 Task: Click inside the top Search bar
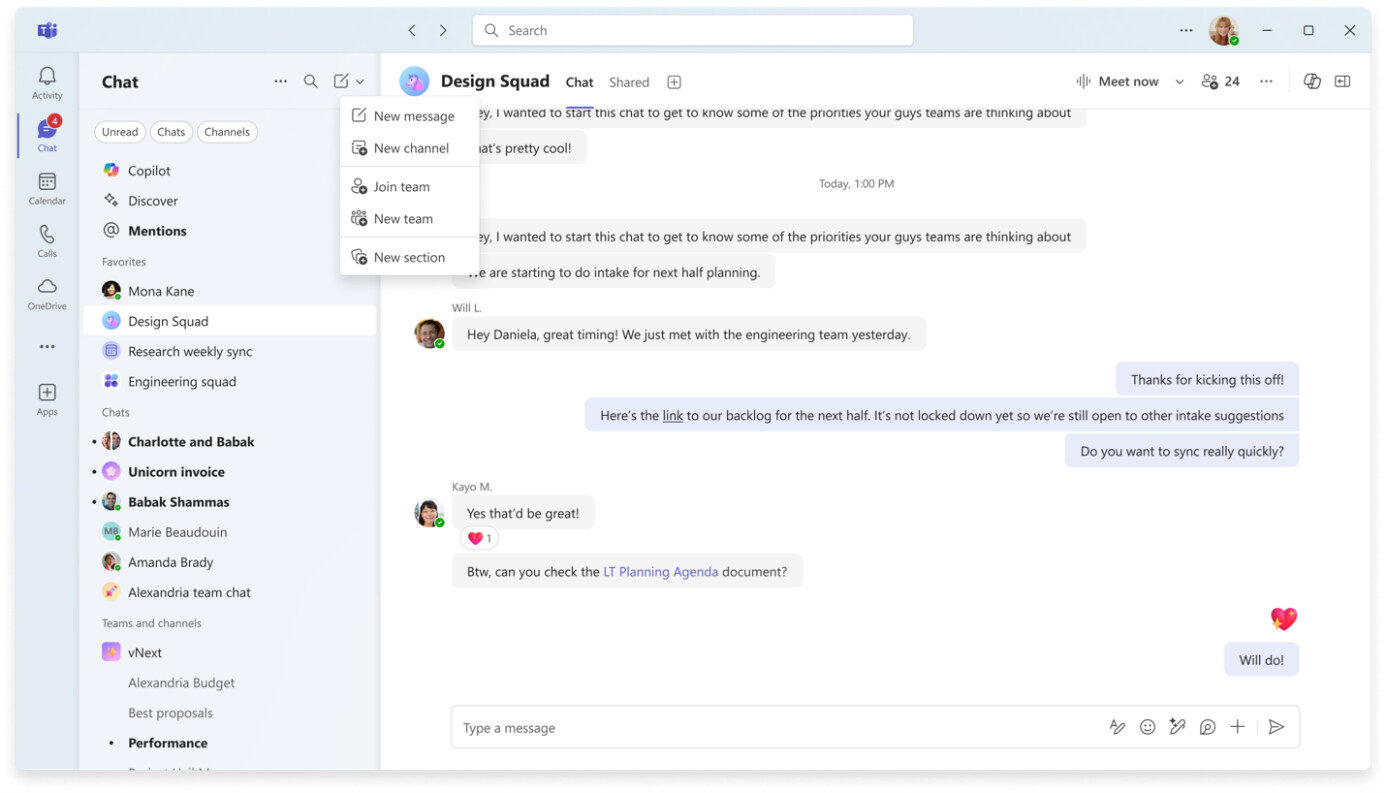(x=692, y=30)
